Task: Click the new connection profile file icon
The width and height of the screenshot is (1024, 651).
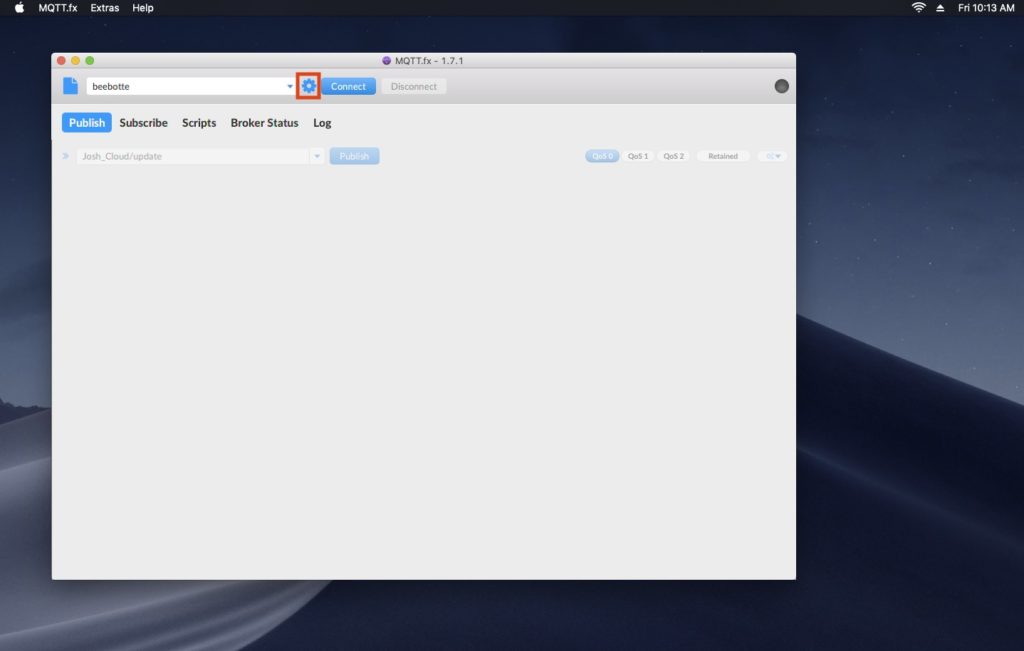Action: click(71, 86)
